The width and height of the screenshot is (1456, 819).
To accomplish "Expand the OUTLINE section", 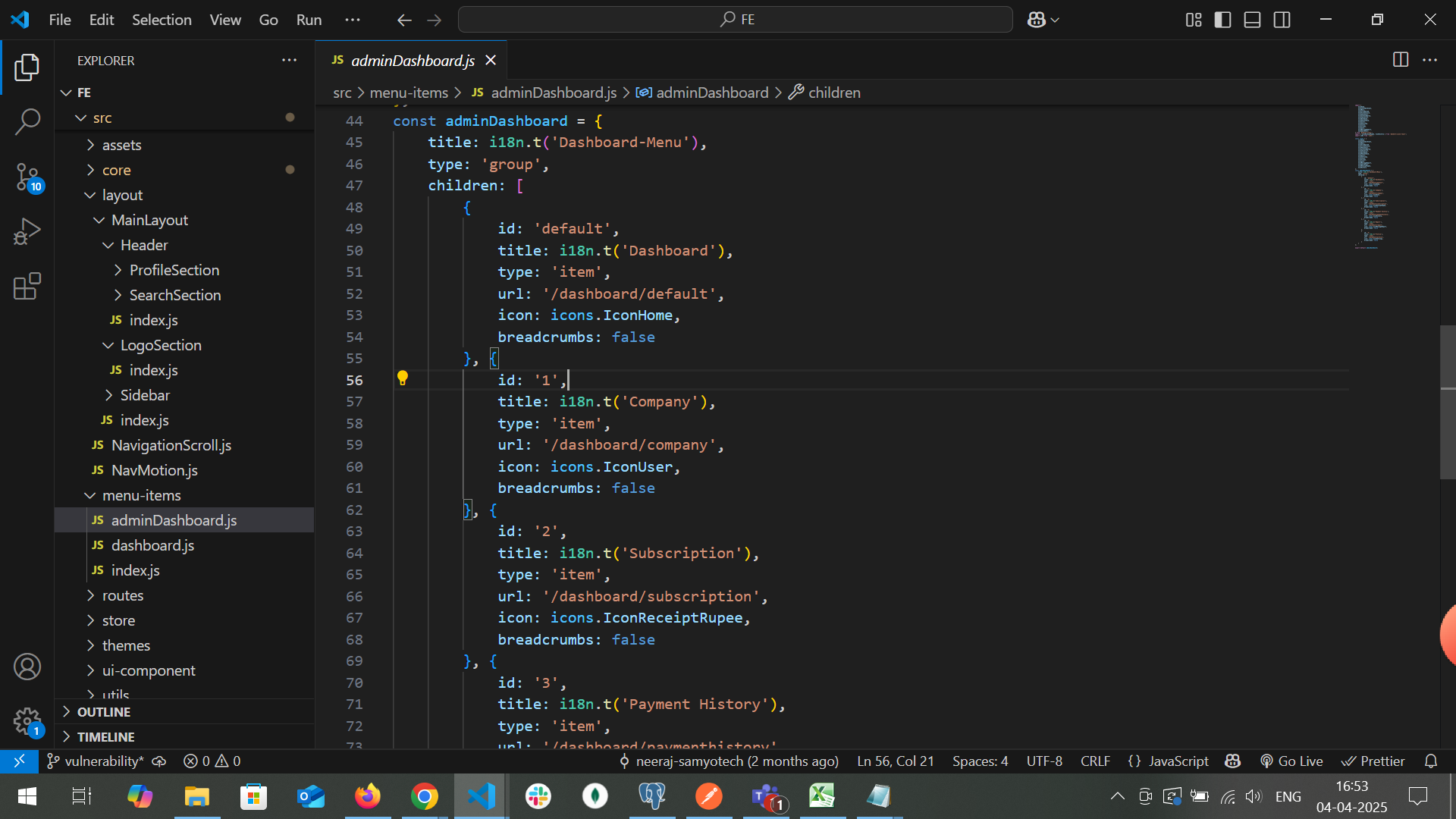I will [x=104, y=711].
